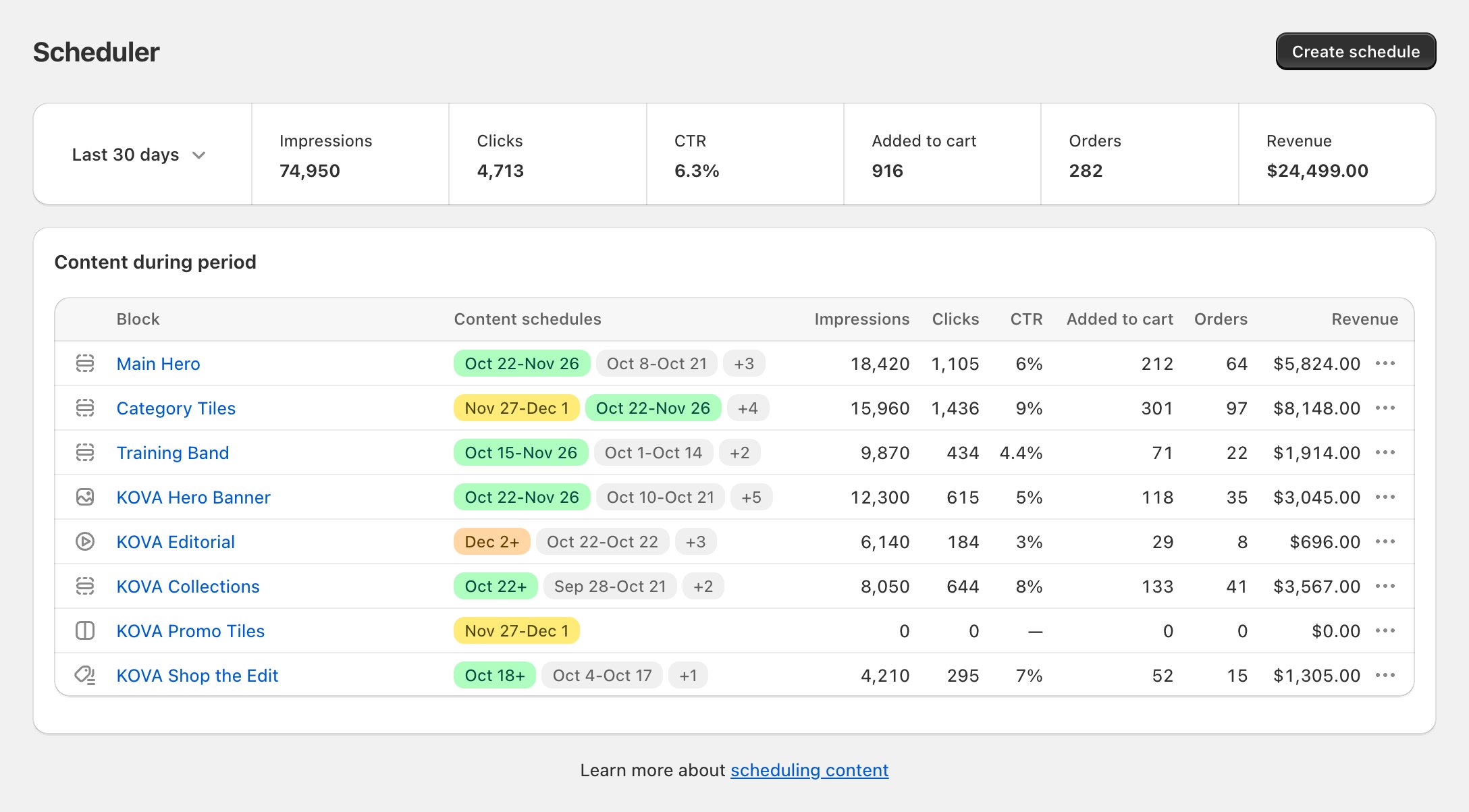
Task: Expand the +1 schedules badge for KOVA Shop the Edit
Action: point(688,676)
